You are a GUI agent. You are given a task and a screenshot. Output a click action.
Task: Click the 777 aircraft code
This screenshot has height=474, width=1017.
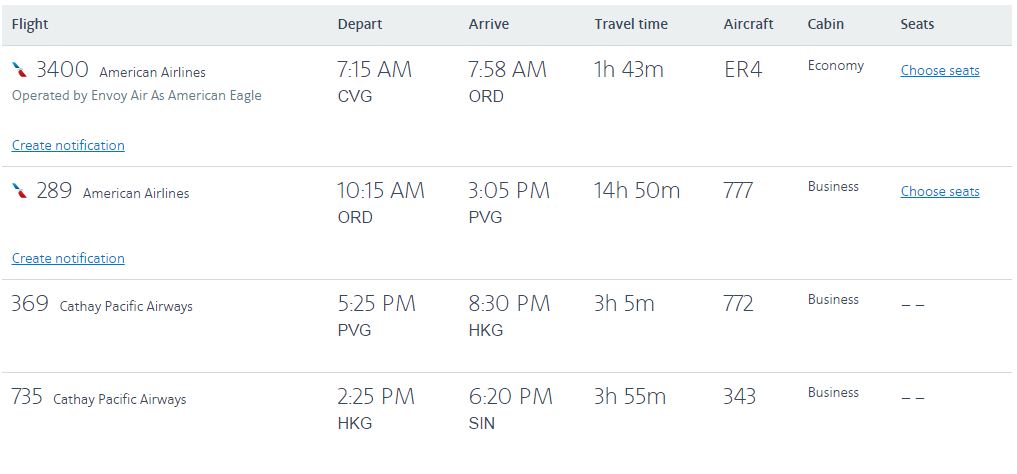738,191
